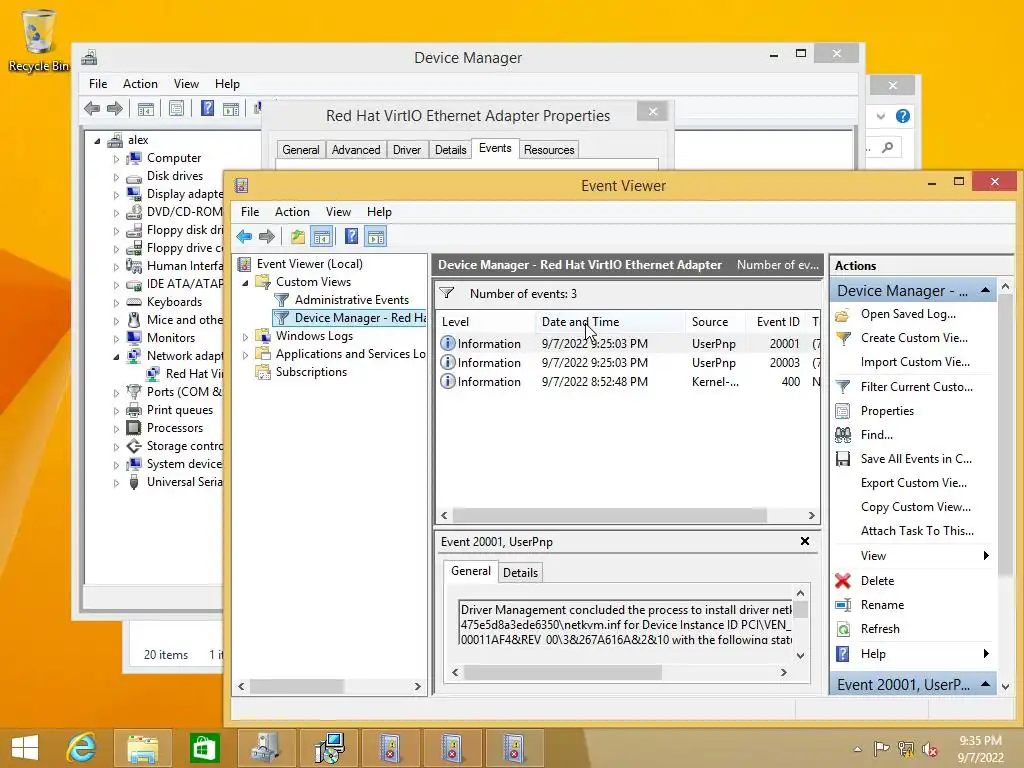Sort by Event ID column header
1024x768 pixels.
[x=778, y=321]
